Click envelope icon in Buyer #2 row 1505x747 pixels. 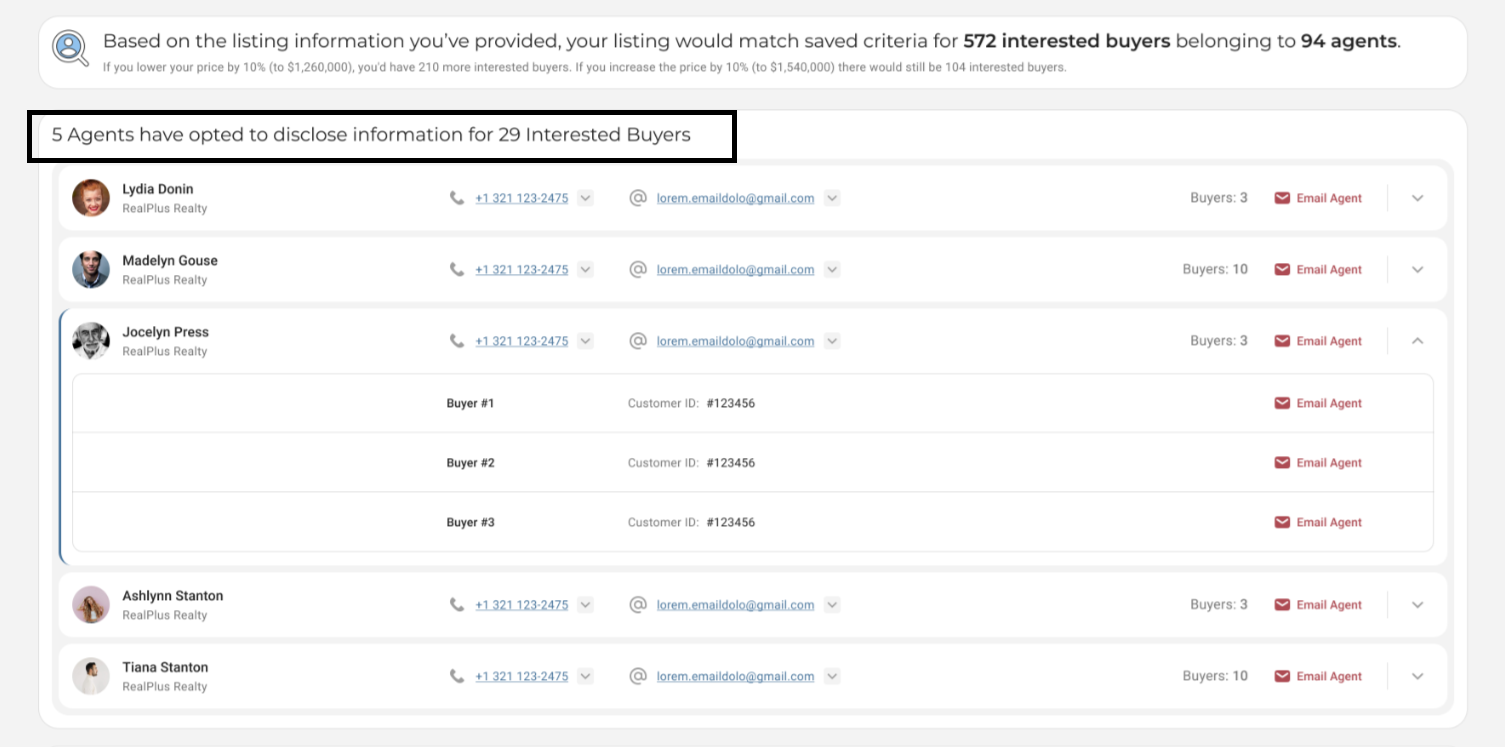[1282, 463]
